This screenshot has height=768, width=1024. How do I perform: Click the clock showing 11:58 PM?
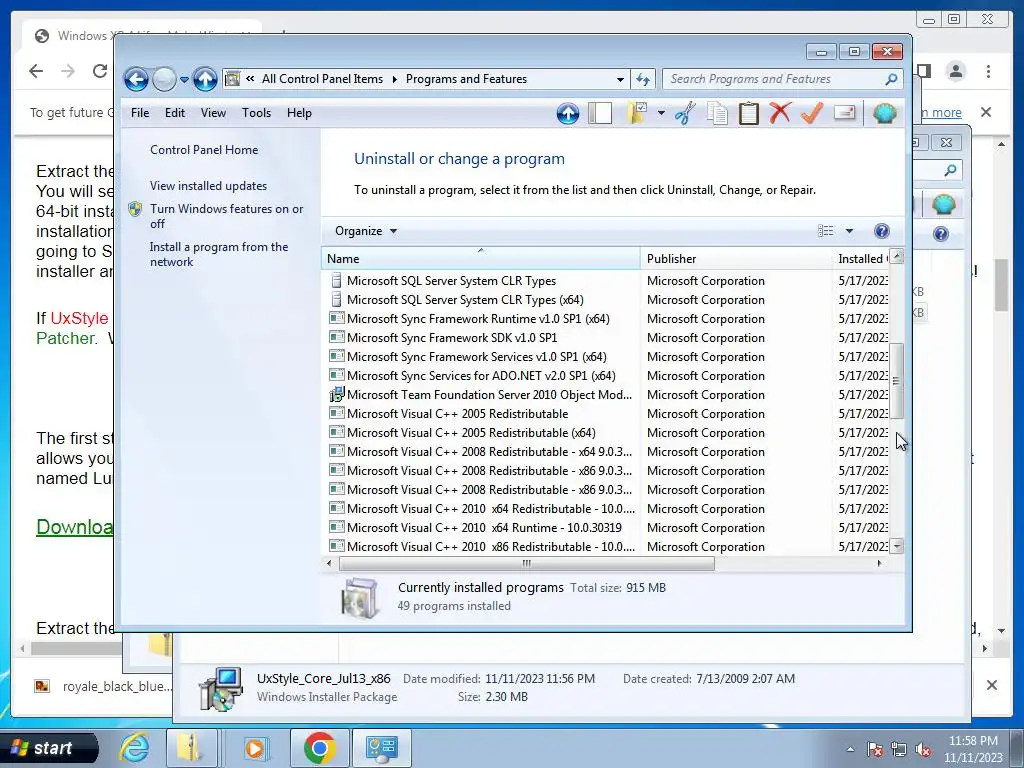point(972,741)
